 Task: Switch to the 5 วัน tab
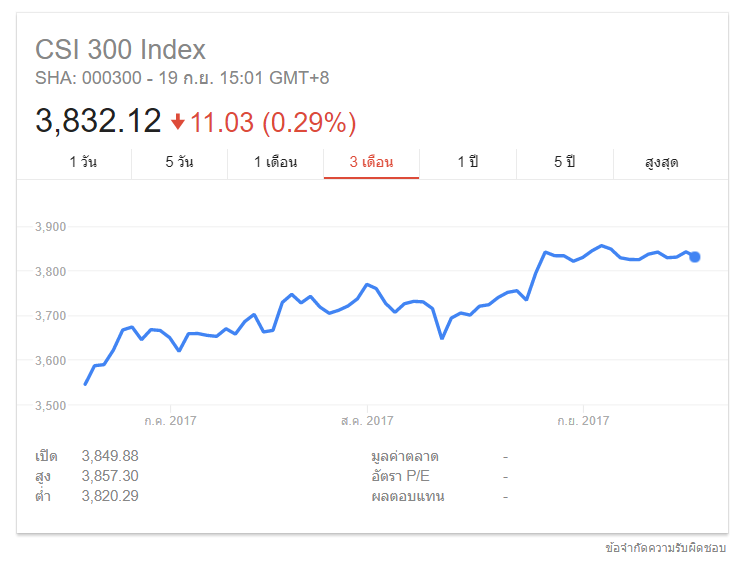[179, 162]
